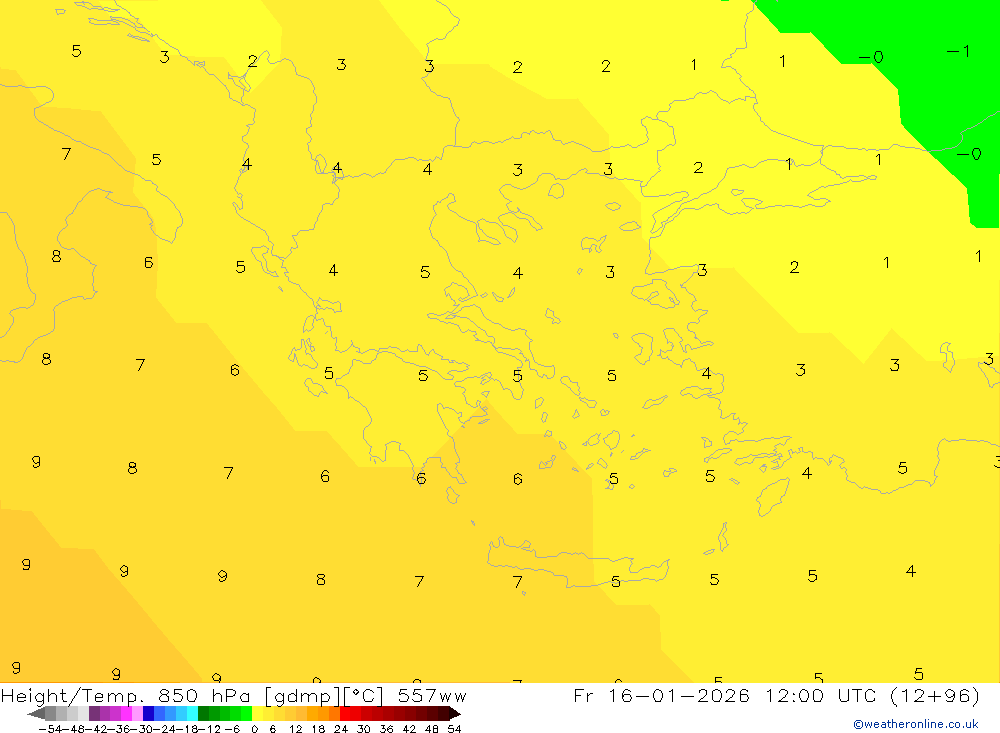Click the dark right arrow tip of the color scale
This screenshot has width=1000, height=733.
point(455,714)
